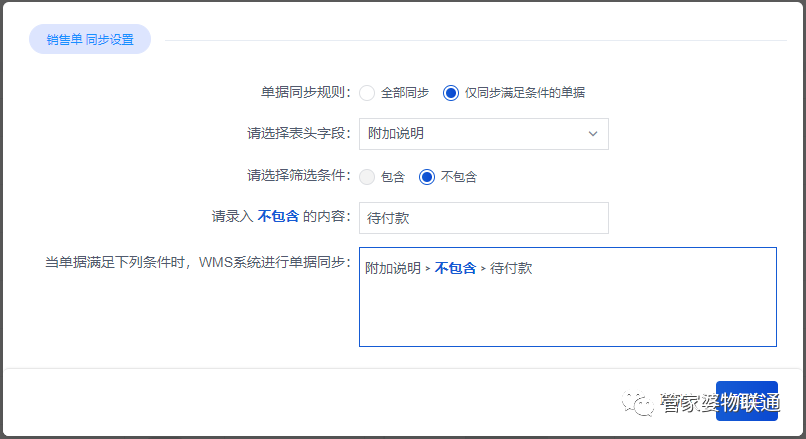This screenshot has height=439, width=806.
Task: Click second arrow separator before 待付款 in summary
Action: click(483, 269)
